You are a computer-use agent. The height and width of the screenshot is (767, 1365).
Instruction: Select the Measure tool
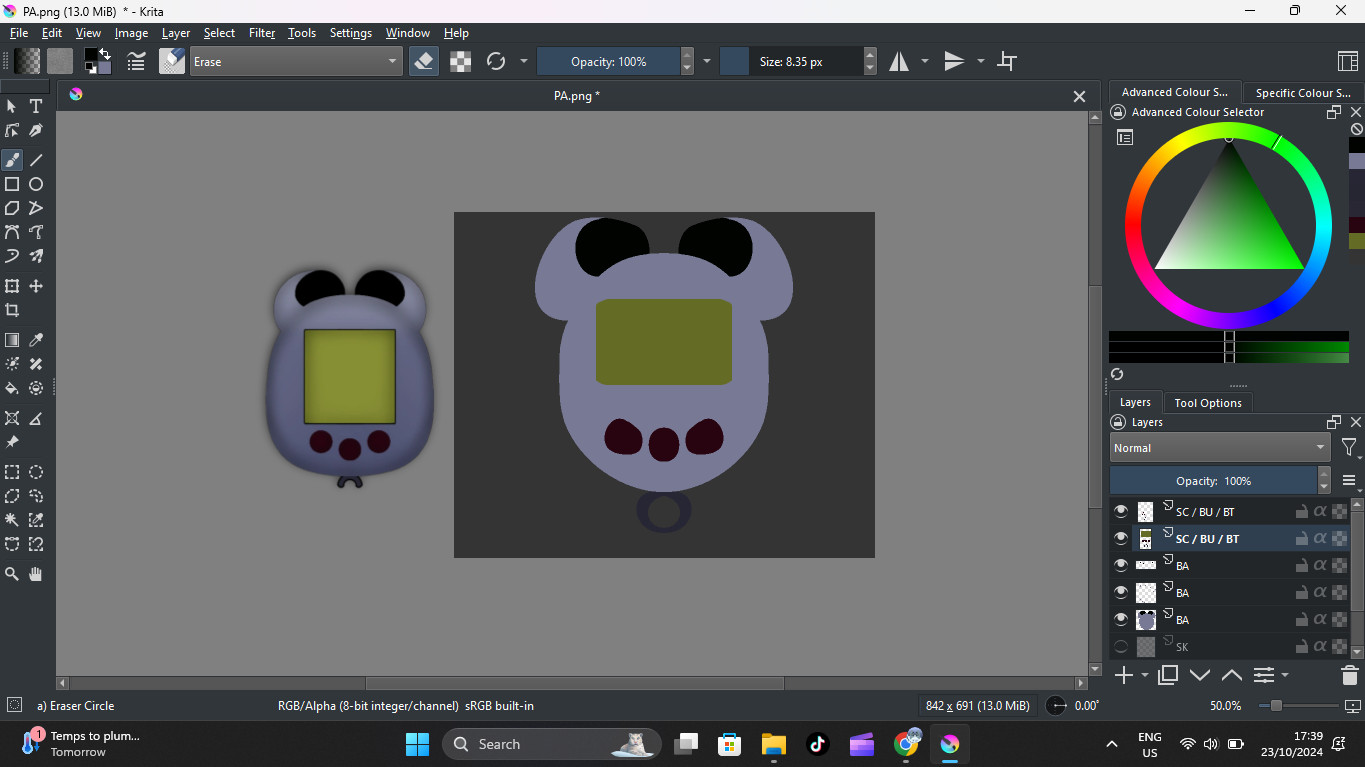coord(36,418)
